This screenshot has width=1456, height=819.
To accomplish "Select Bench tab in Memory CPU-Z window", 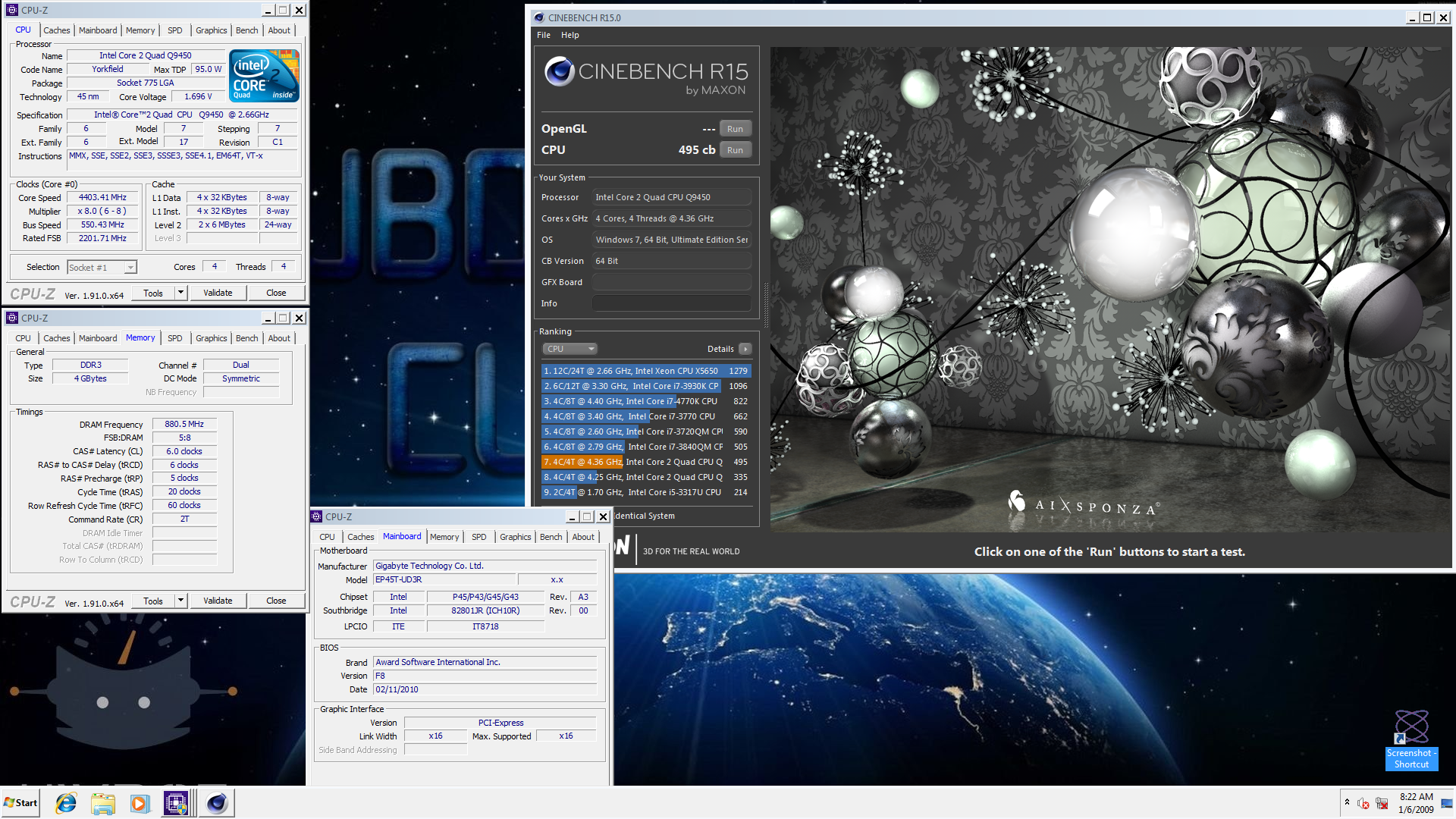I will pos(247,338).
